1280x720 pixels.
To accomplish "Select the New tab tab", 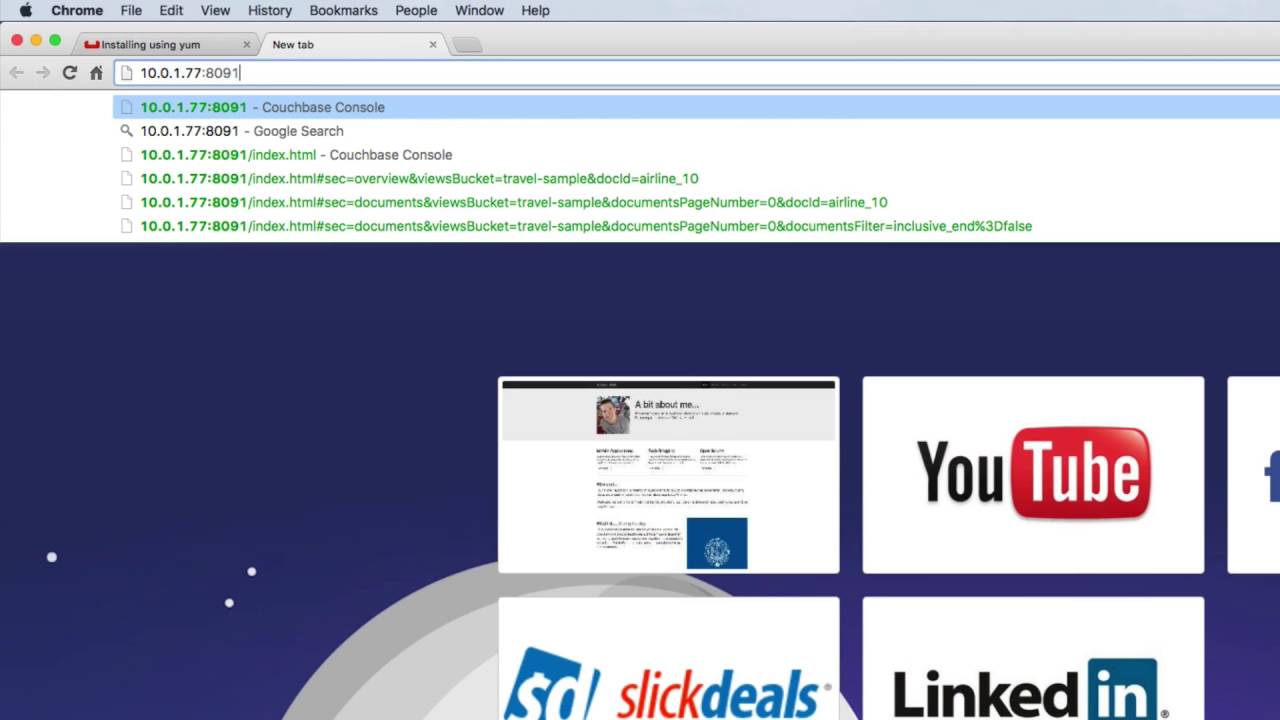I will point(350,44).
